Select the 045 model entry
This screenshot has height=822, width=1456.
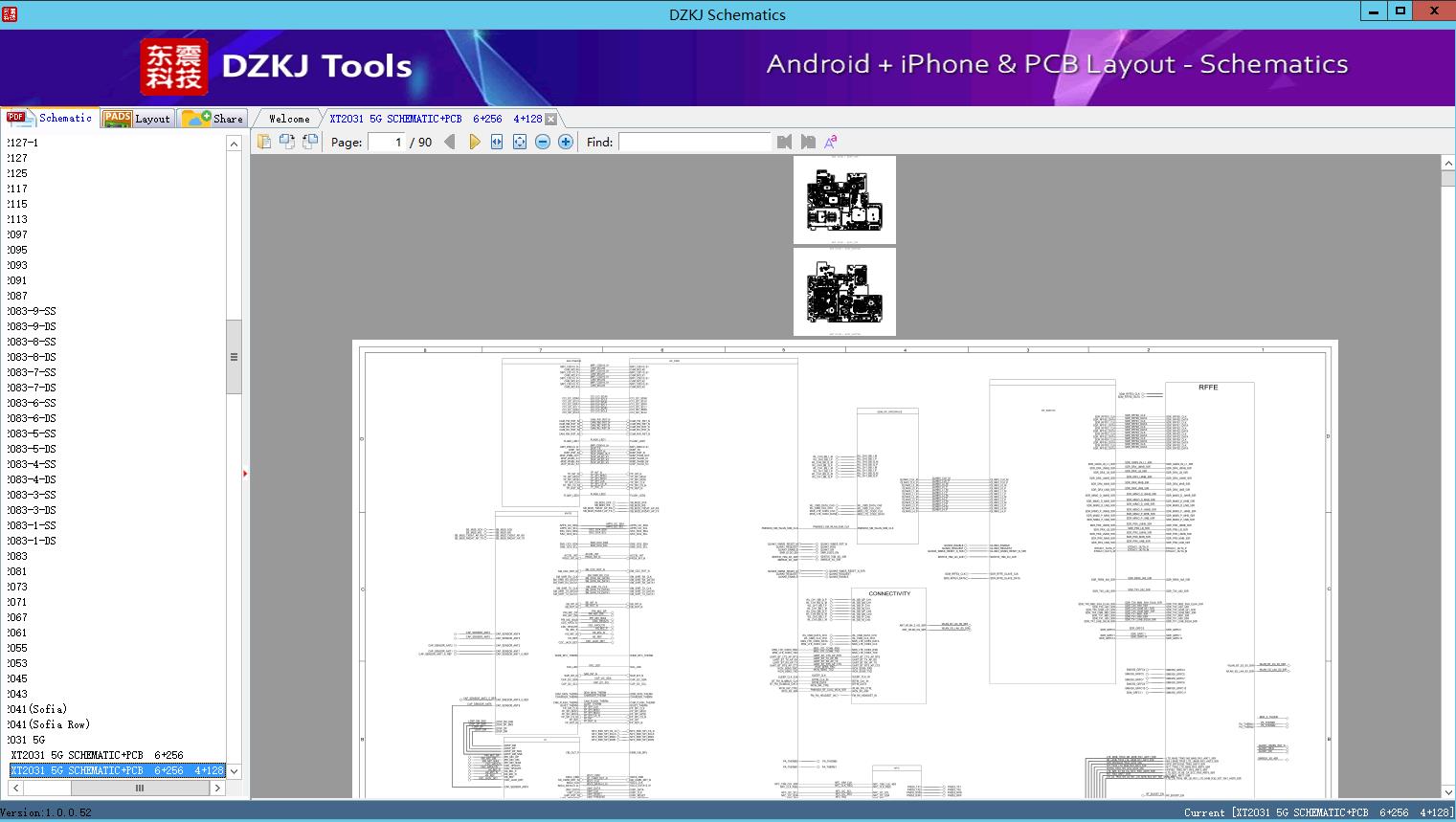pyautogui.click(x=18, y=678)
